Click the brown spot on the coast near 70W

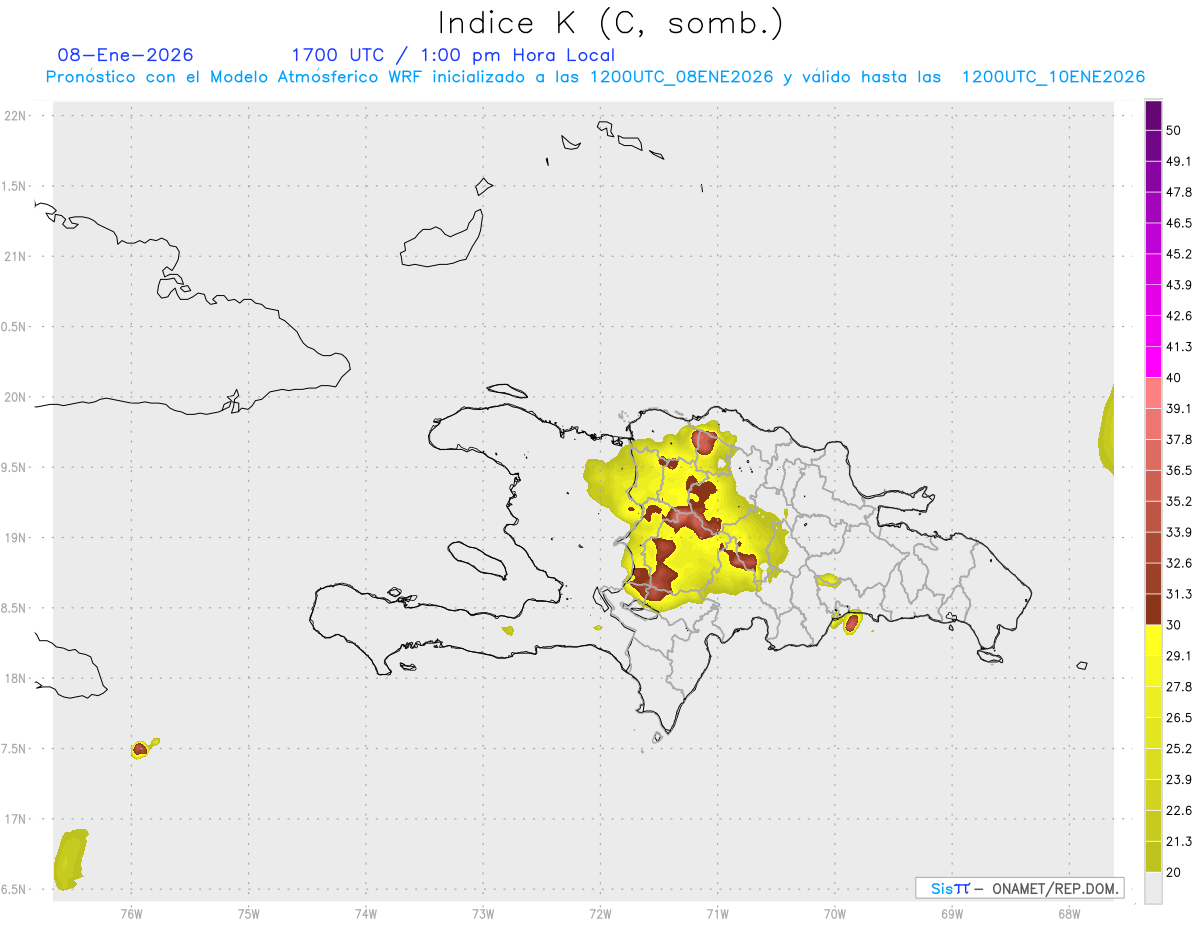852,623
